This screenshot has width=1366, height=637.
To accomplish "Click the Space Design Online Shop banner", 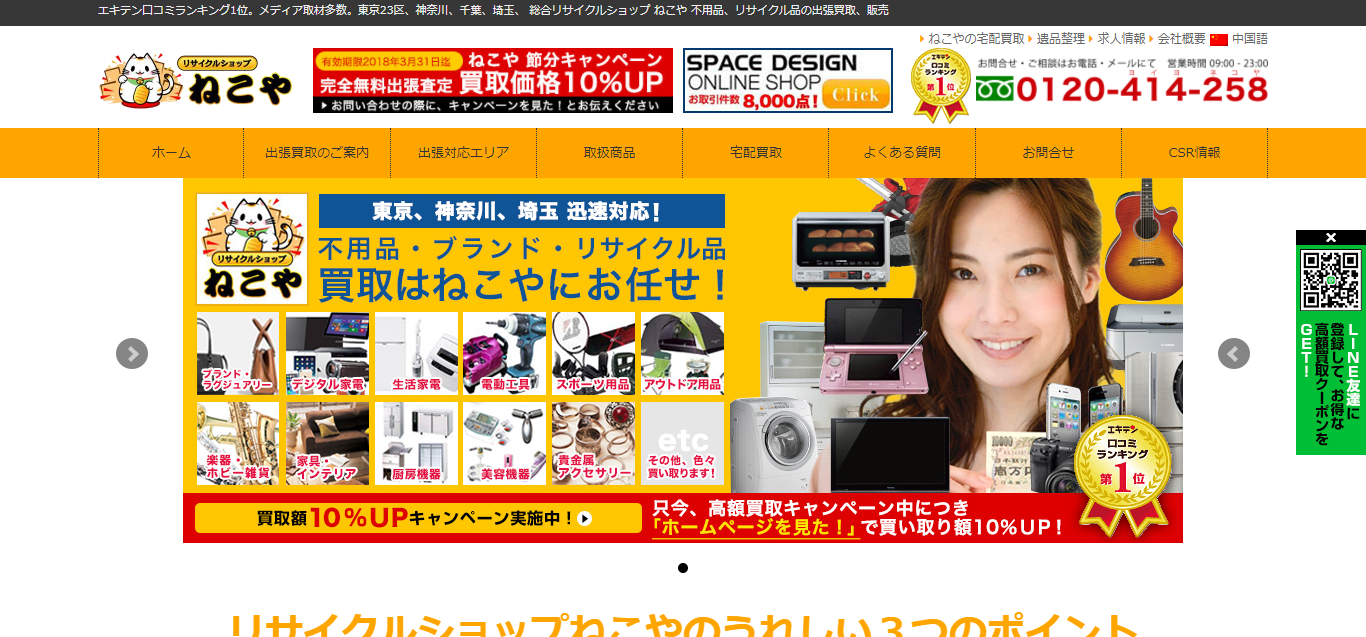I will 787,80.
